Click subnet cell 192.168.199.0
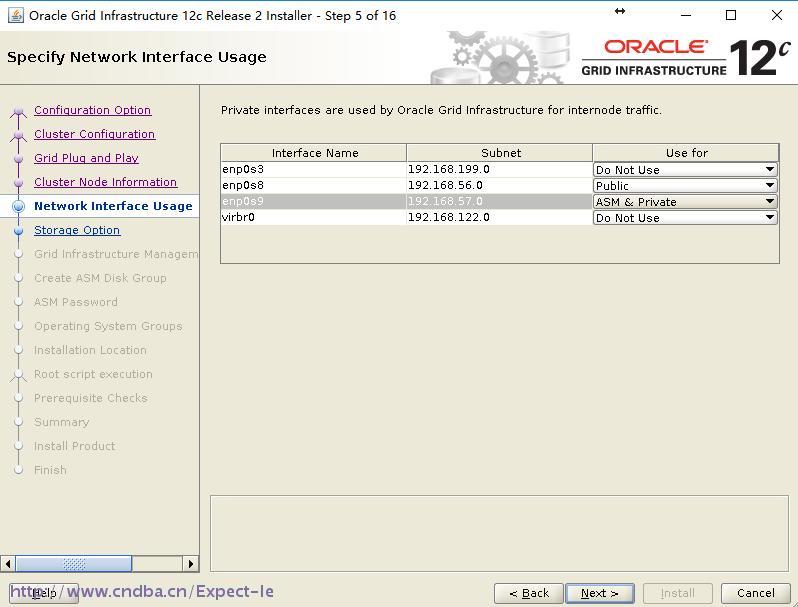 499,169
